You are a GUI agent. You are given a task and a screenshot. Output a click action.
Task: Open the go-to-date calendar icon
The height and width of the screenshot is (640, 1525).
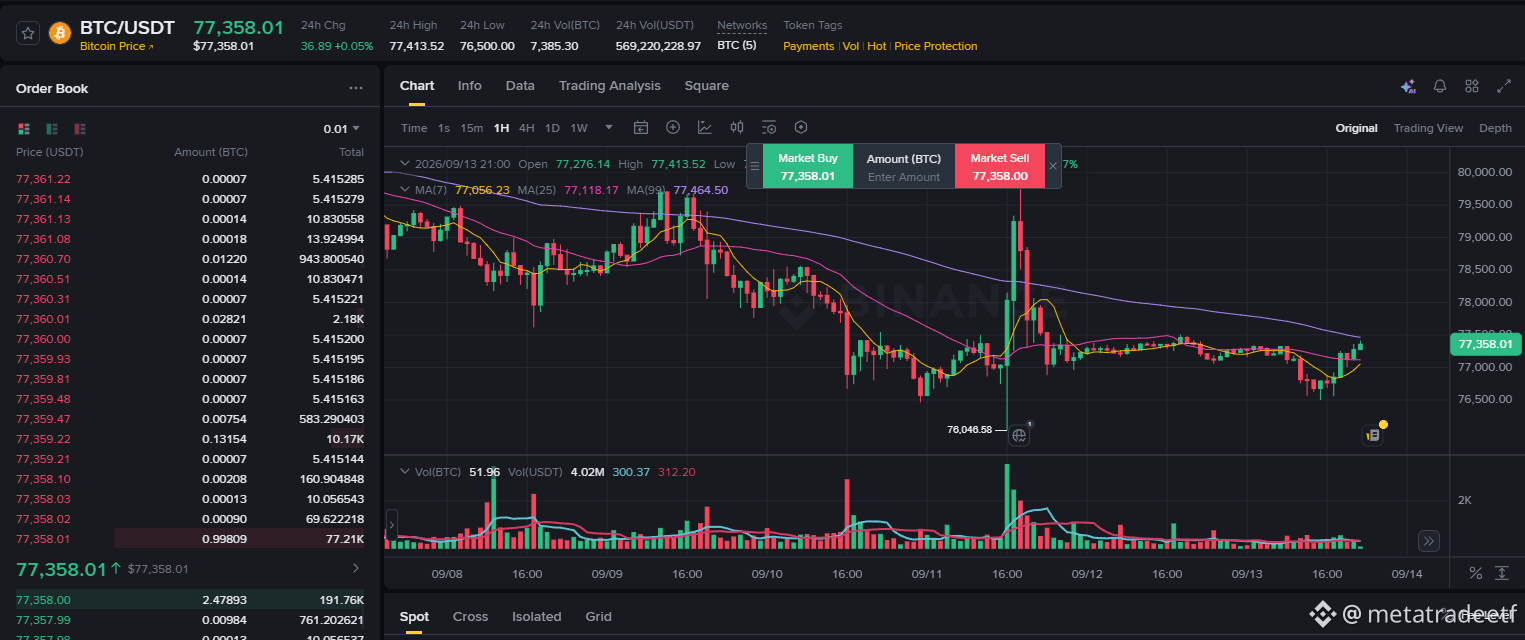tap(641, 127)
